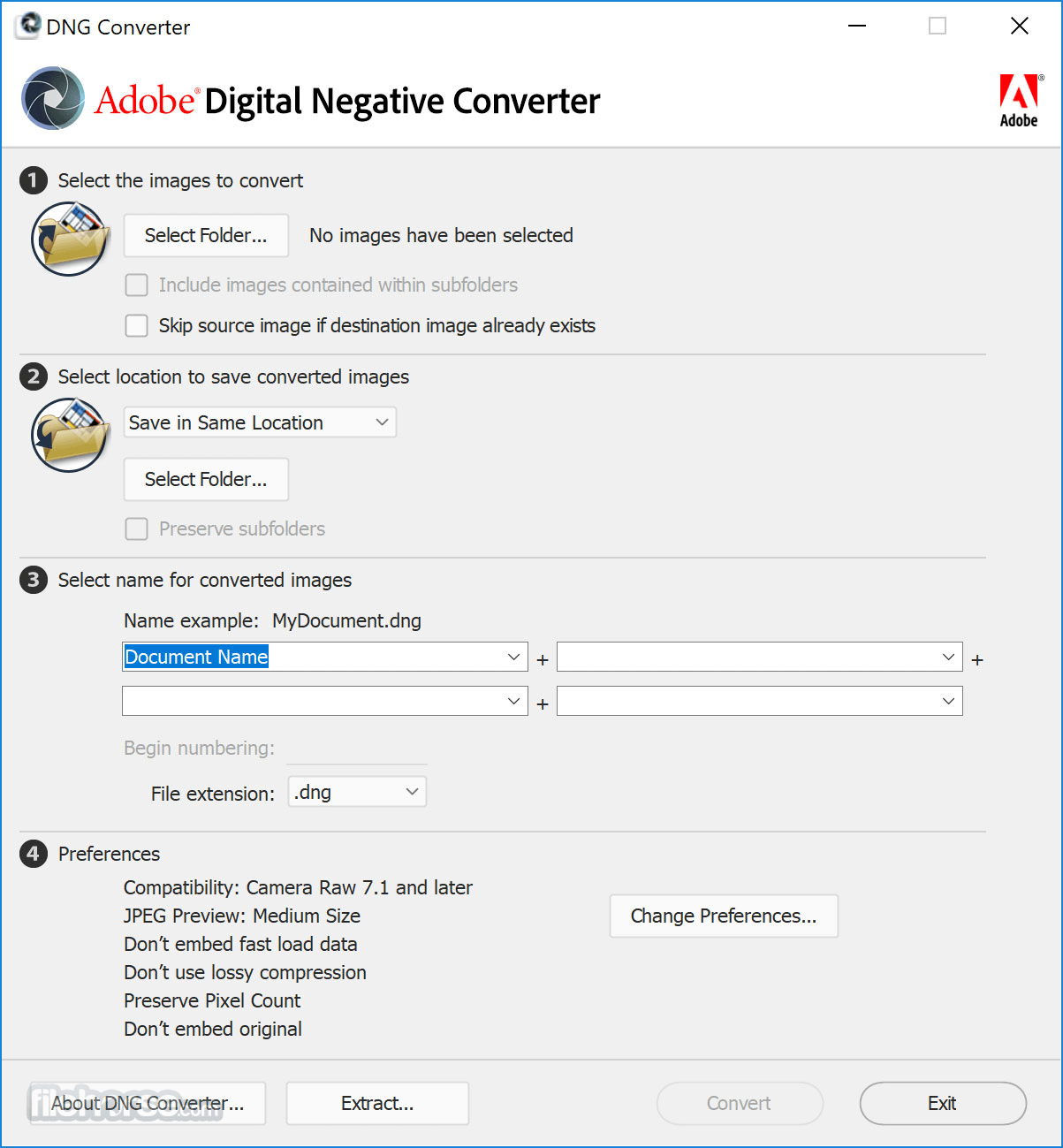Image resolution: width=1063 pixels, height=1148 pixels.
Task: Click 'Don't use lossy compression' text
Action: click(245, 972)
